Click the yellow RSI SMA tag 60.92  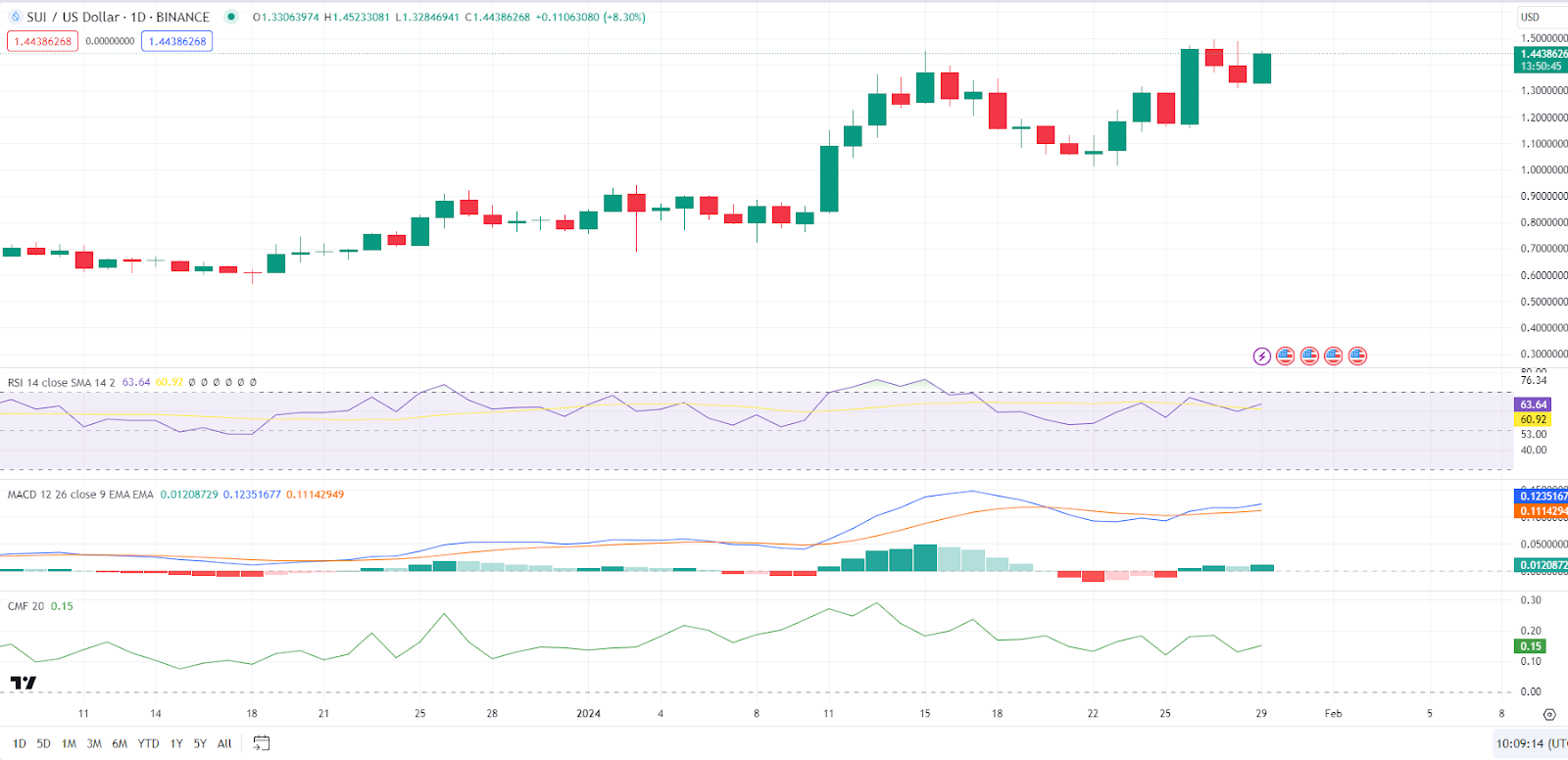(x=1534, y=419)
